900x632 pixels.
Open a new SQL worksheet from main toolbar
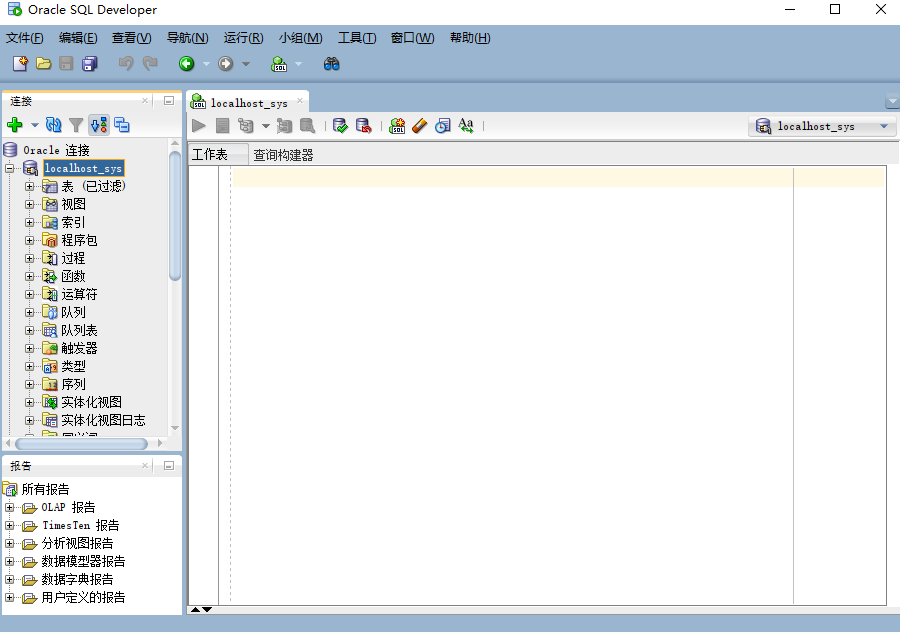click(x=279, y=64)
